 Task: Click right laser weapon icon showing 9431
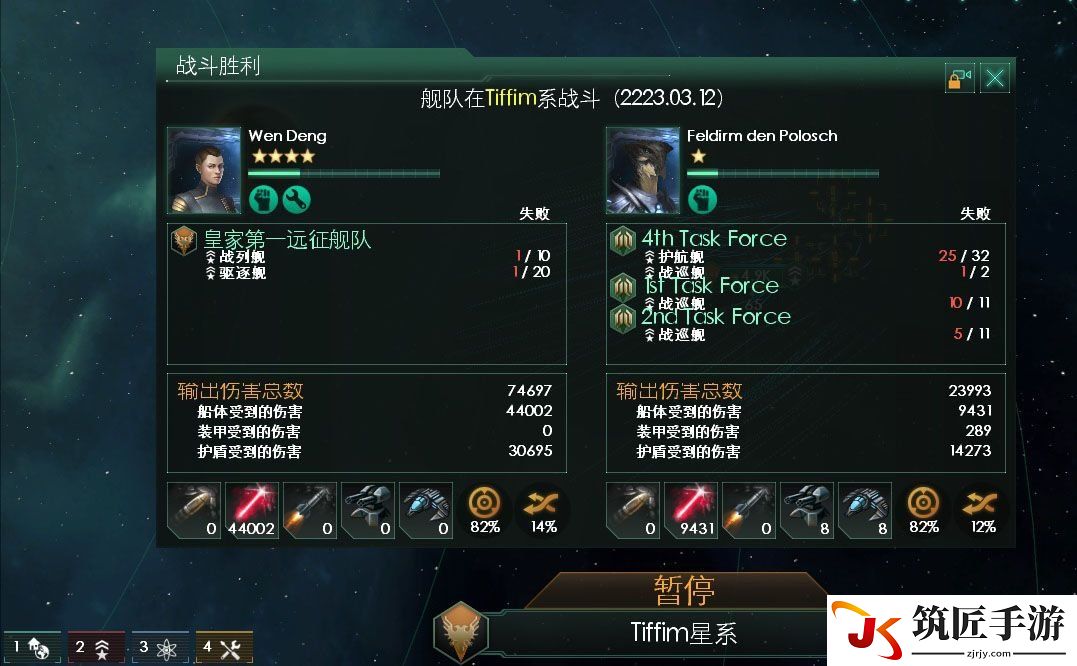(x=691, y=510)
